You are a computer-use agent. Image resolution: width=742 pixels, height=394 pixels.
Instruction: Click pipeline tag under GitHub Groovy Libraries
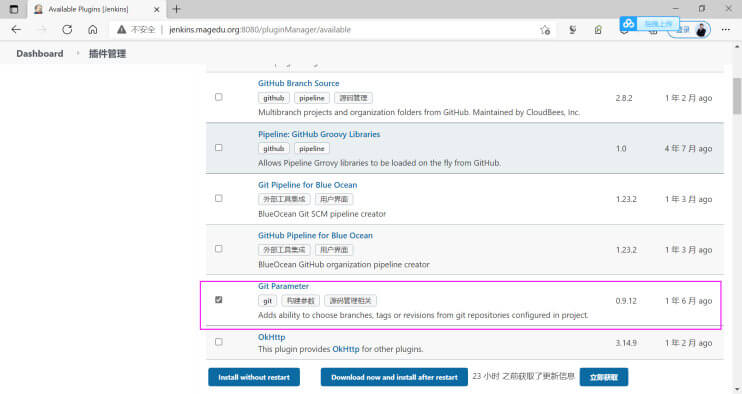(x=312, y=149)
